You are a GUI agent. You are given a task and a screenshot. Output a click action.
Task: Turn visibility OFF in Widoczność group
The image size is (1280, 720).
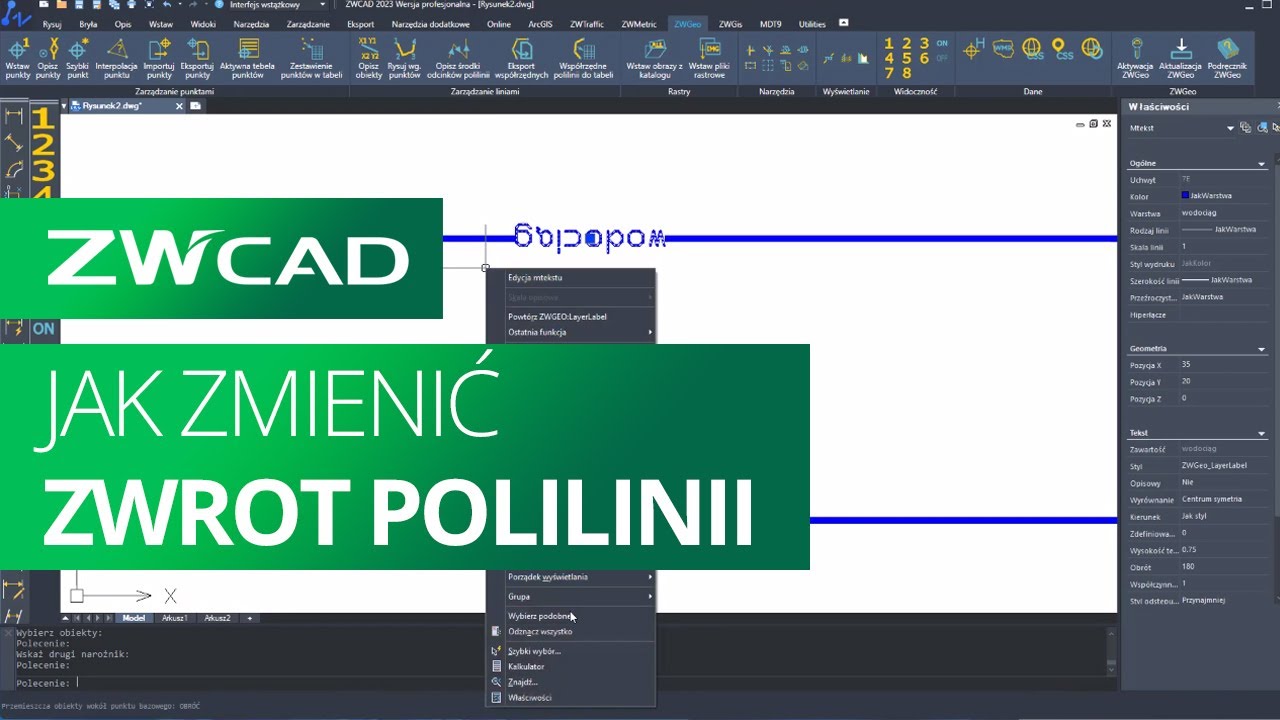pyautogui.click(x=942, y=58)
